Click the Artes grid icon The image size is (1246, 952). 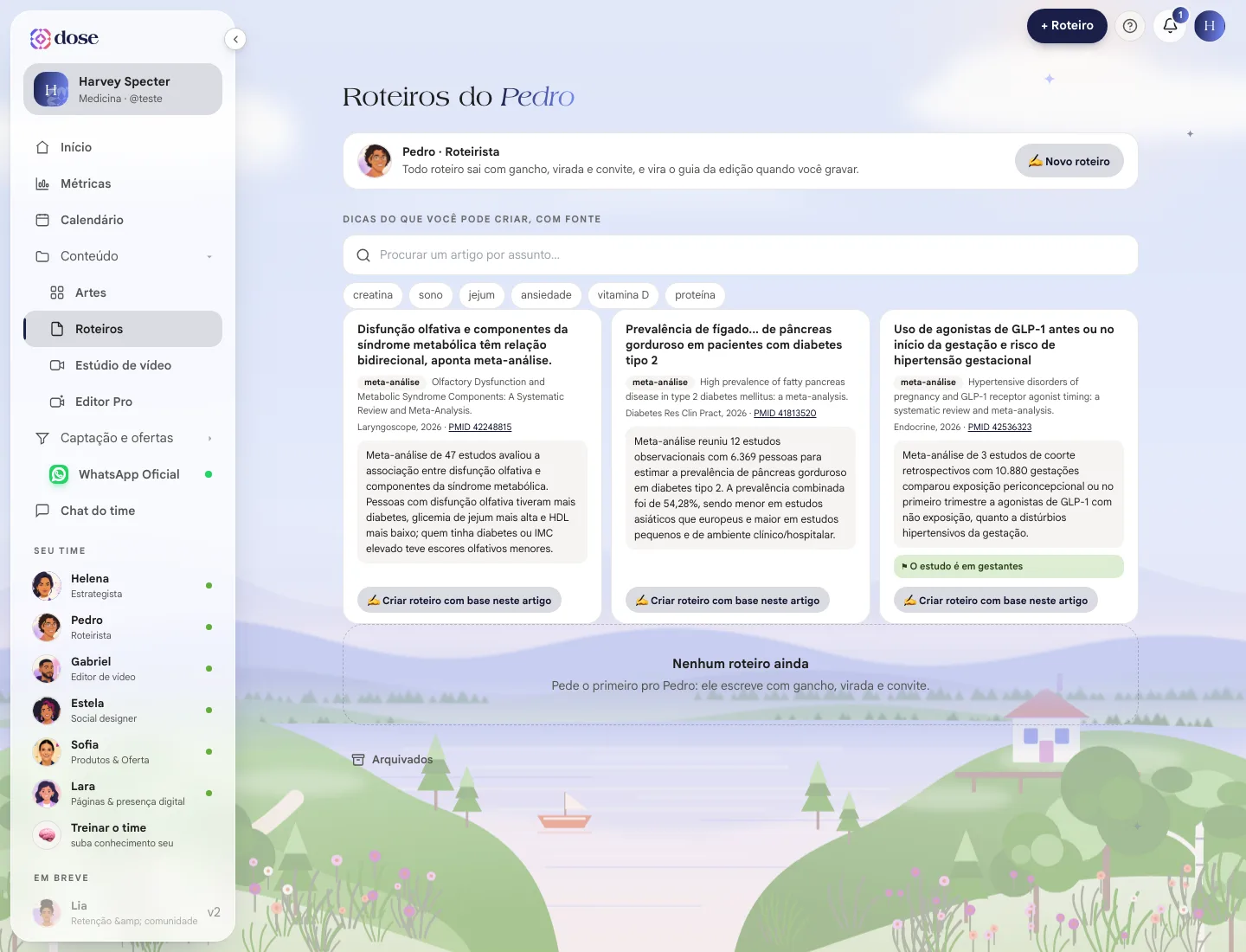click(x=57, y=293)
